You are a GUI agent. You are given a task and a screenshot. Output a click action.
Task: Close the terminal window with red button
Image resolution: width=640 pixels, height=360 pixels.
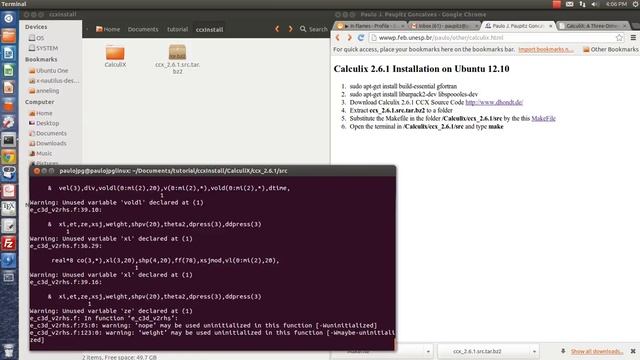pyautogui.click(x=37, y=171)
